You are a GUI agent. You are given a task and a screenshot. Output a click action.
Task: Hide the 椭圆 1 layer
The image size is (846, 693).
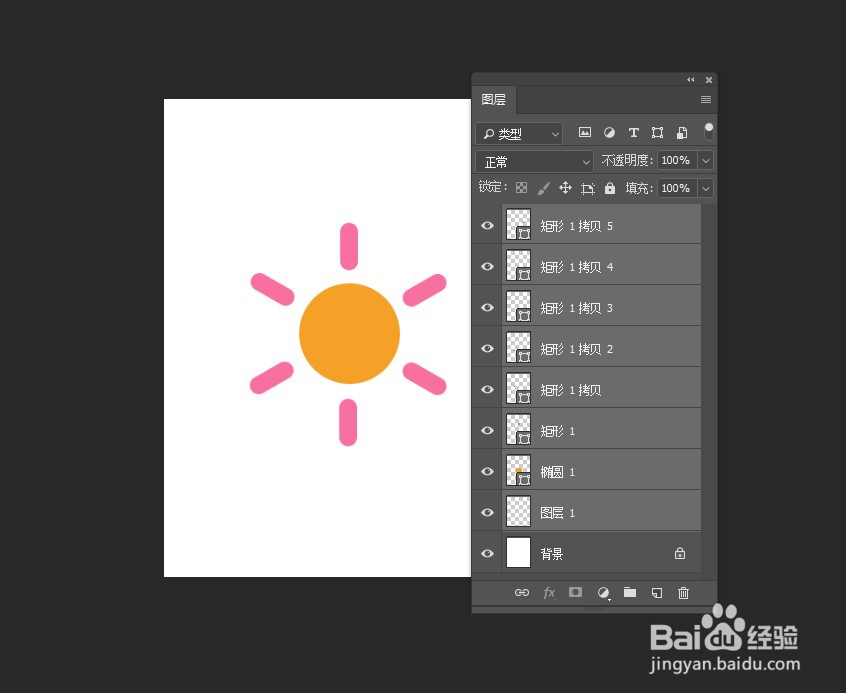pos(487,471)
